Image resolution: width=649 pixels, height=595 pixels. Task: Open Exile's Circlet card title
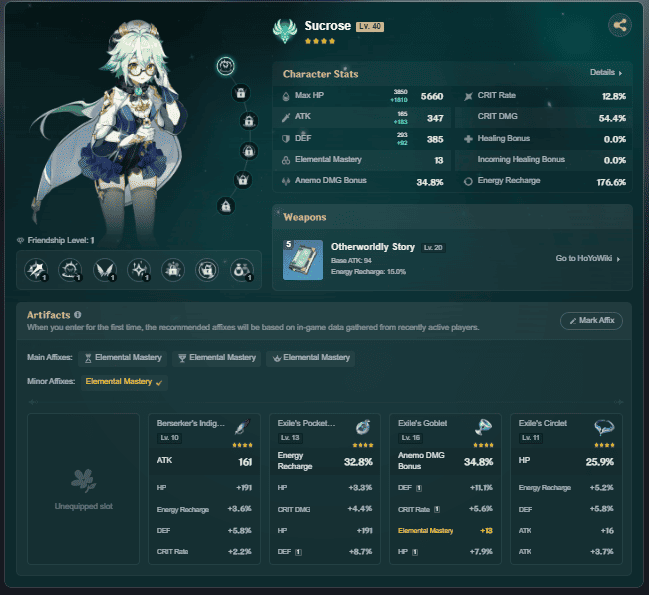[x=543, y=423]
